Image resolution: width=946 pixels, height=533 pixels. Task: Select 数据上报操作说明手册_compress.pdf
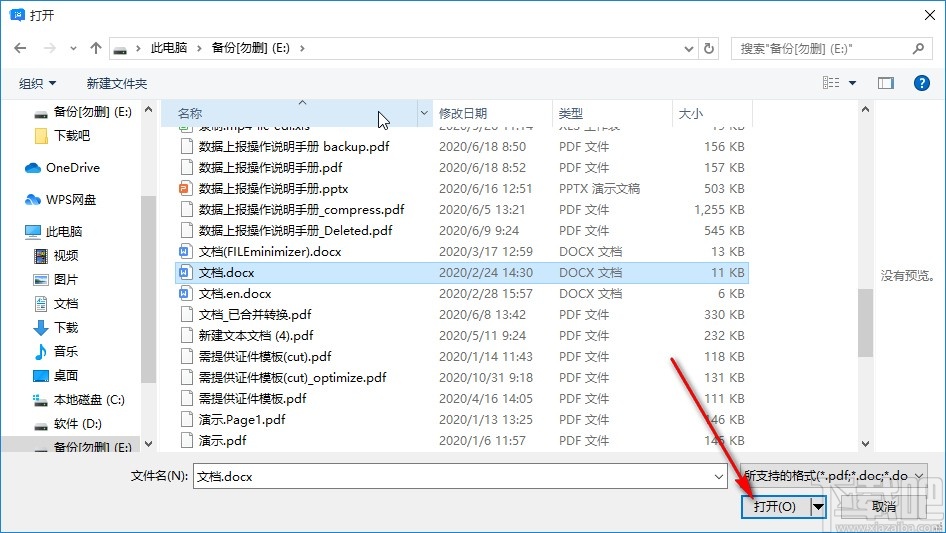tap(301, 209)
